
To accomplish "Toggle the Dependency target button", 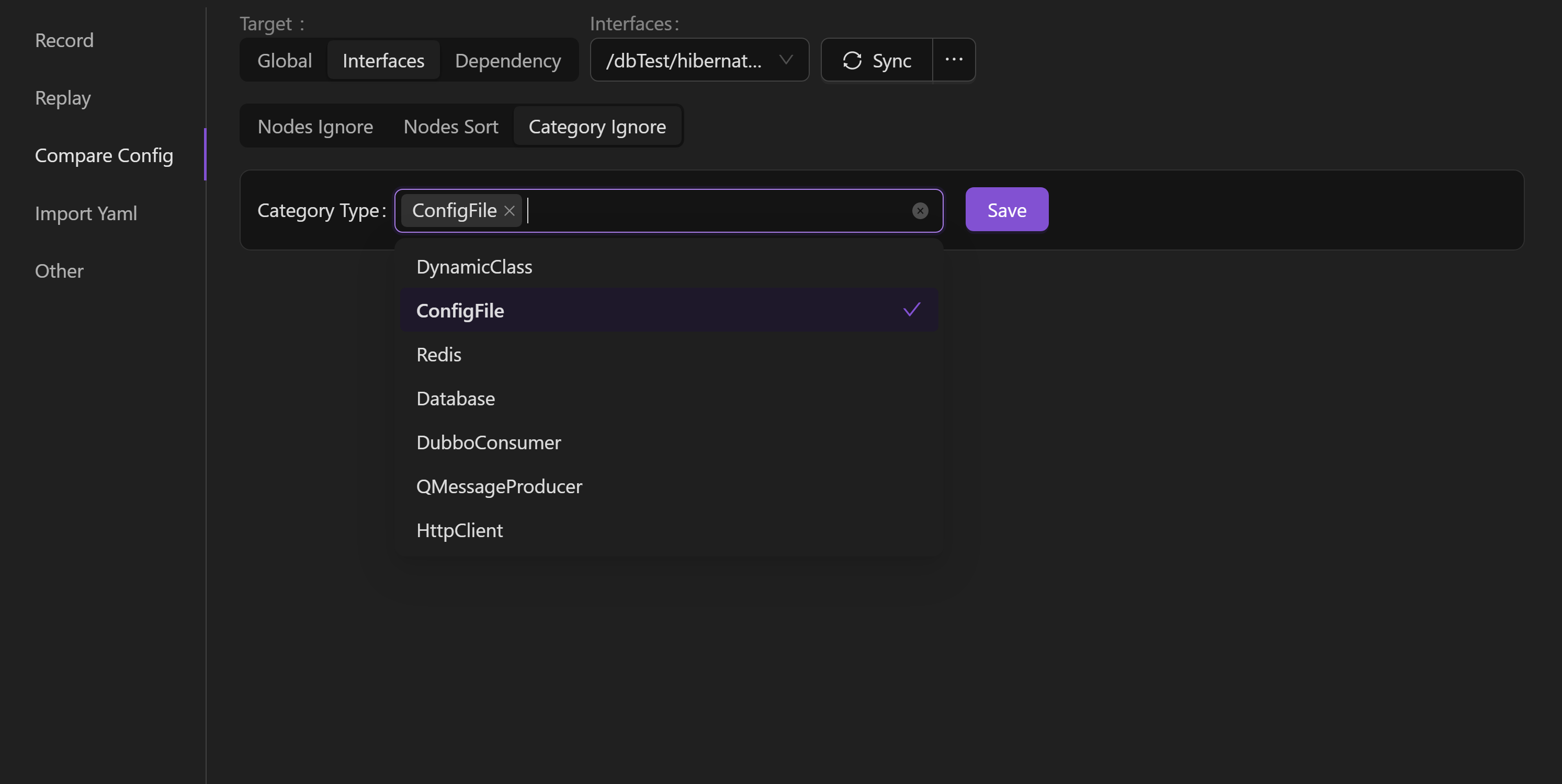I will [x=508, y=59].
